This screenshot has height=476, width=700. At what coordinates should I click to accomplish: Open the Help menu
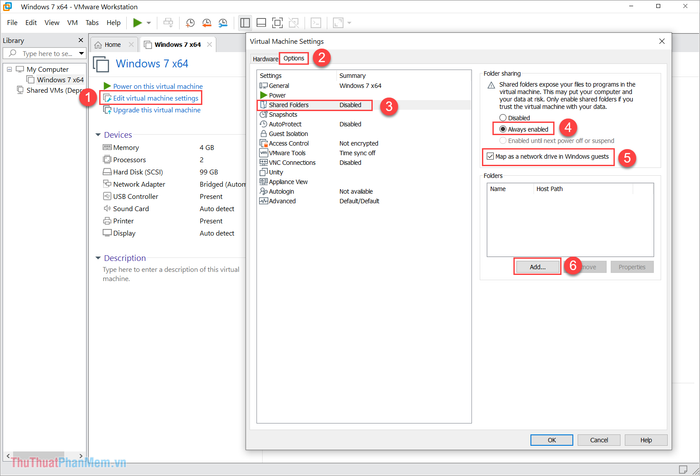click(x=113, y=22)
